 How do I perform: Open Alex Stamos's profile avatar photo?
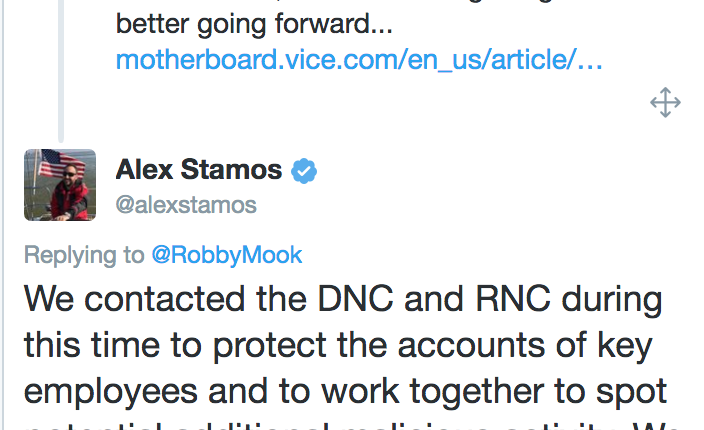(x=60, y=185)
